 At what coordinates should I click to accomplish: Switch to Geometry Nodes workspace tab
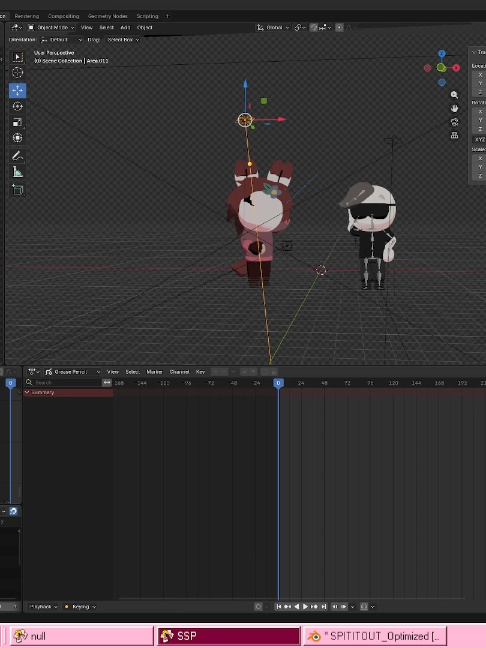coord(107,16)
